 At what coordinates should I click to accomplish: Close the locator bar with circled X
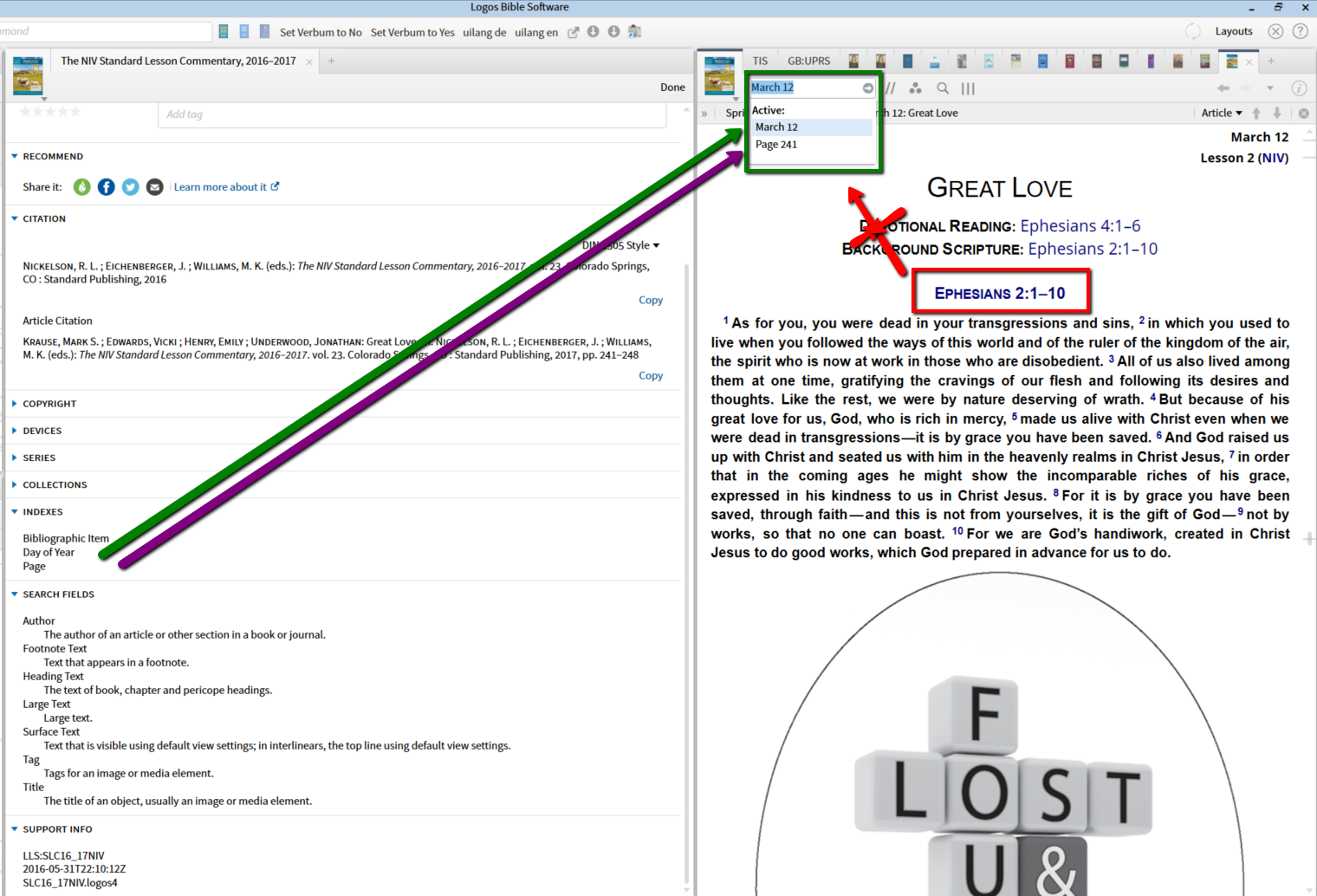click(1303, 114)
